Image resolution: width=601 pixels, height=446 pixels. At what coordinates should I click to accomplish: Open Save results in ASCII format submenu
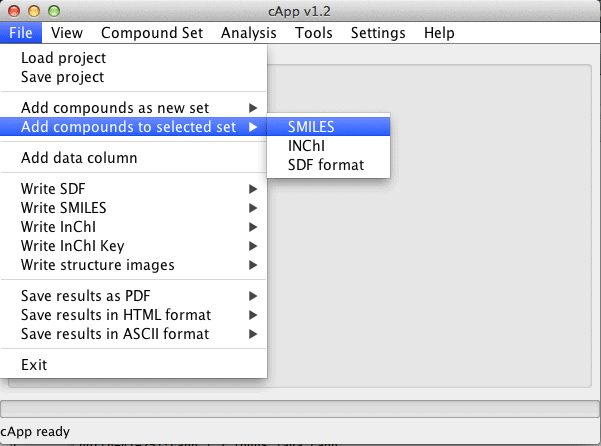(133, 334)
